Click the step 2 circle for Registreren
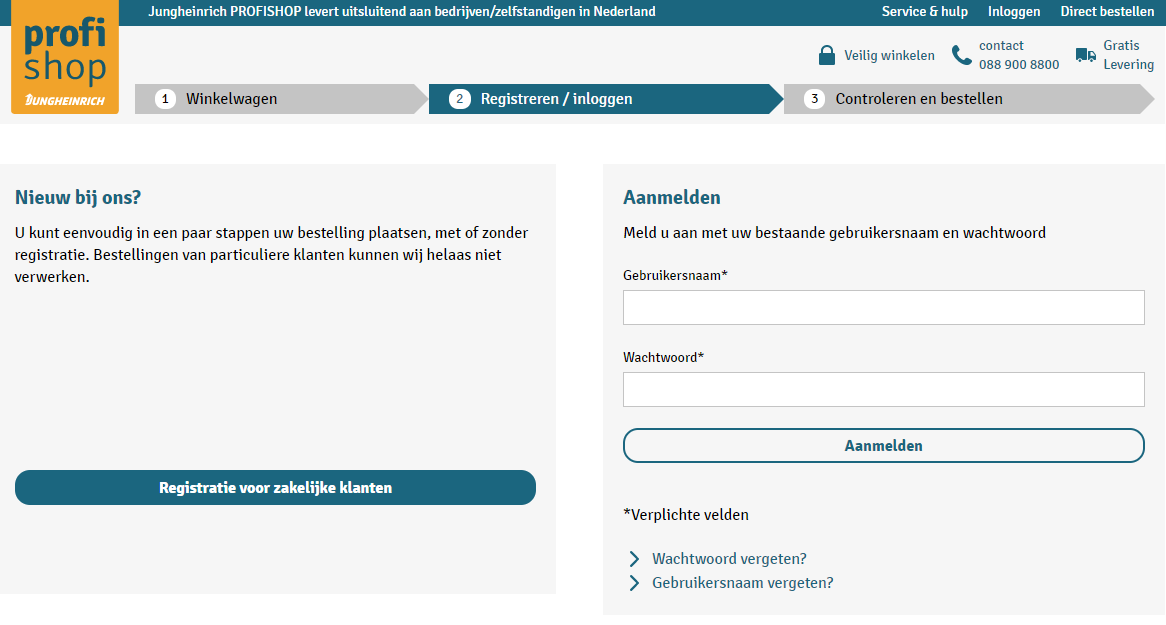 click(x=460, y=99)
